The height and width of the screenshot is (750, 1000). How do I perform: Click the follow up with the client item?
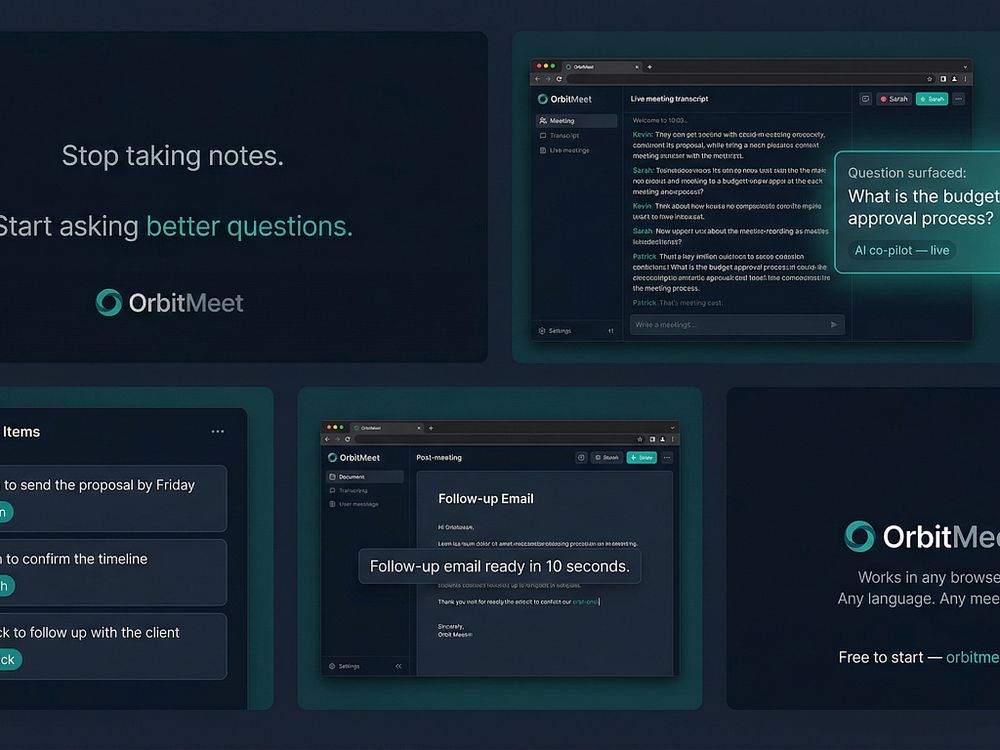pos(112,646)
